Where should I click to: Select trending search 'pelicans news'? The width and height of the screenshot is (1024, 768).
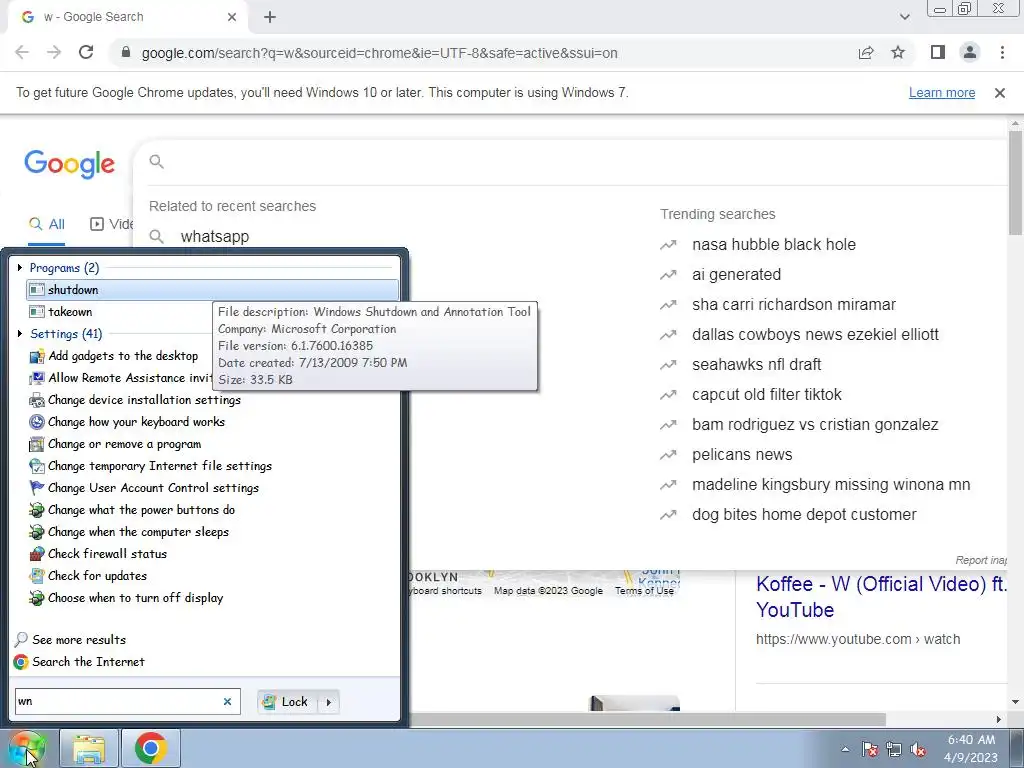pyautogui.click(x=742, y=455)
